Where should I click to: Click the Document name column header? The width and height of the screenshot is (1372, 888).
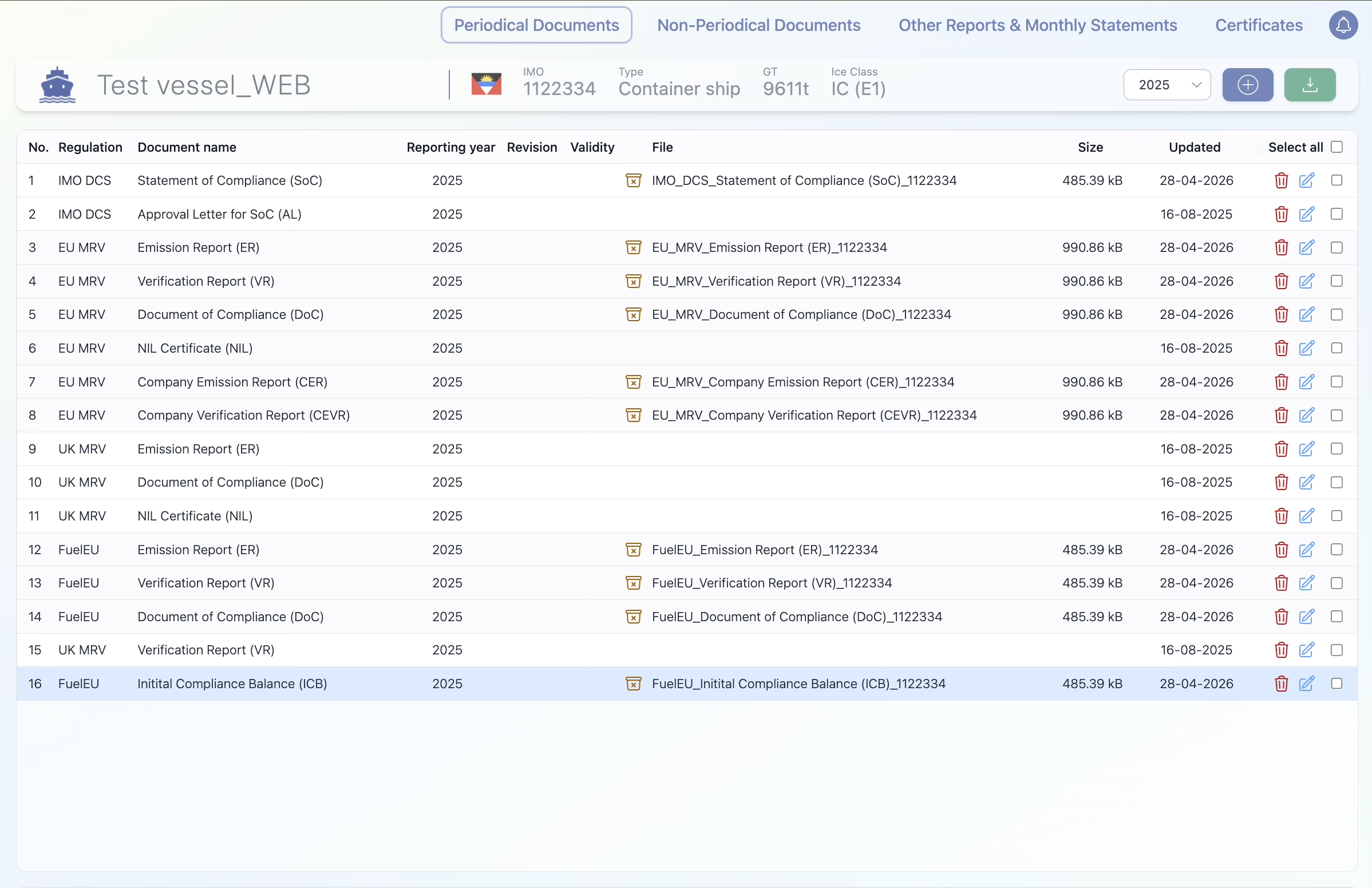[x=187, y=147]
